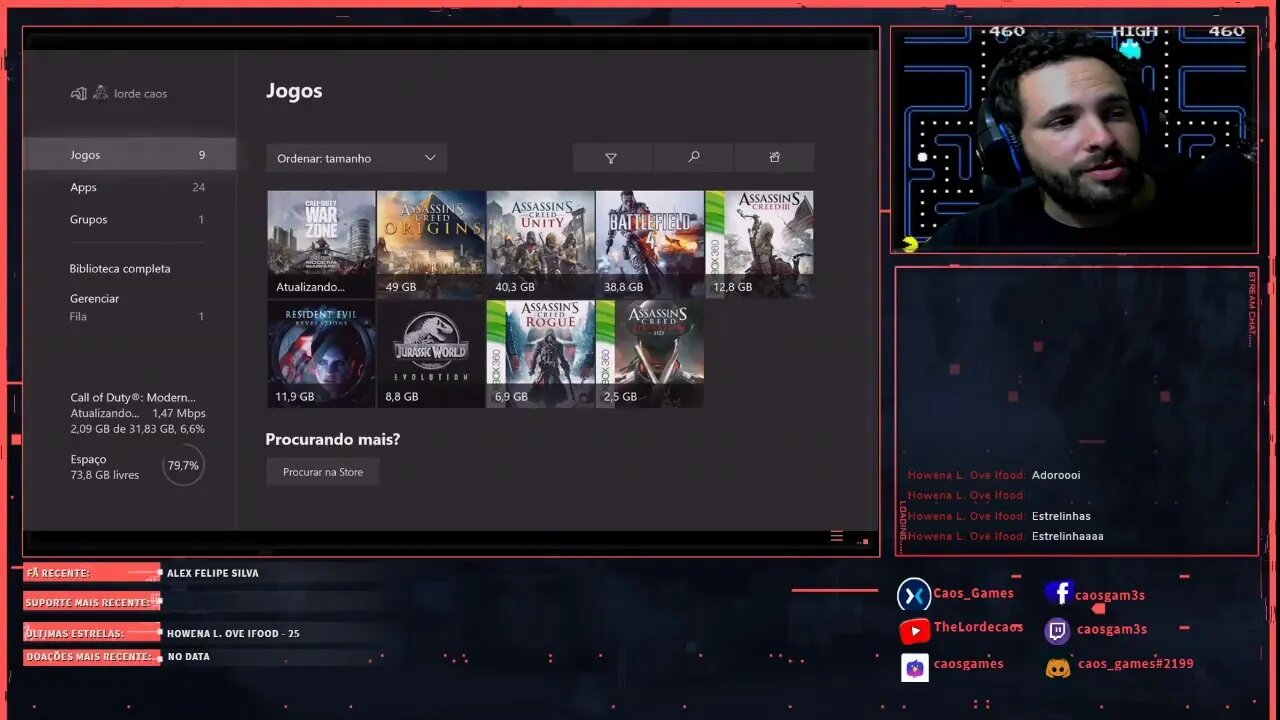The image size is (1280, 720).
Task: Click the Discord icon for caos_games#2199
Action: point(1058,667)
